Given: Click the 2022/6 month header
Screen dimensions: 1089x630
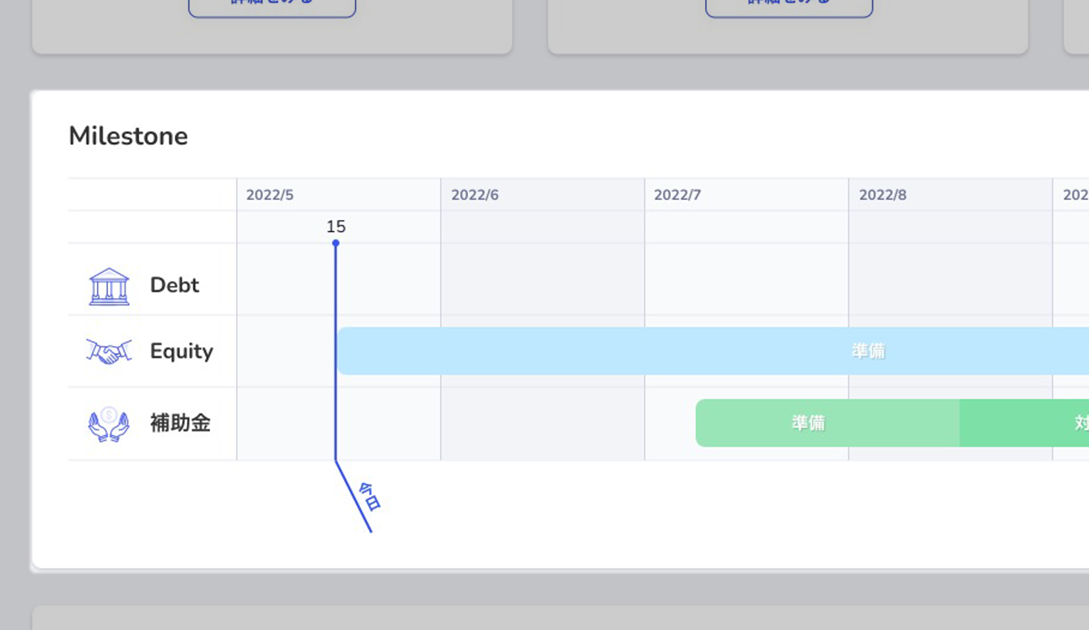Looking at the screenshot, I should click(x=475, y=195).
